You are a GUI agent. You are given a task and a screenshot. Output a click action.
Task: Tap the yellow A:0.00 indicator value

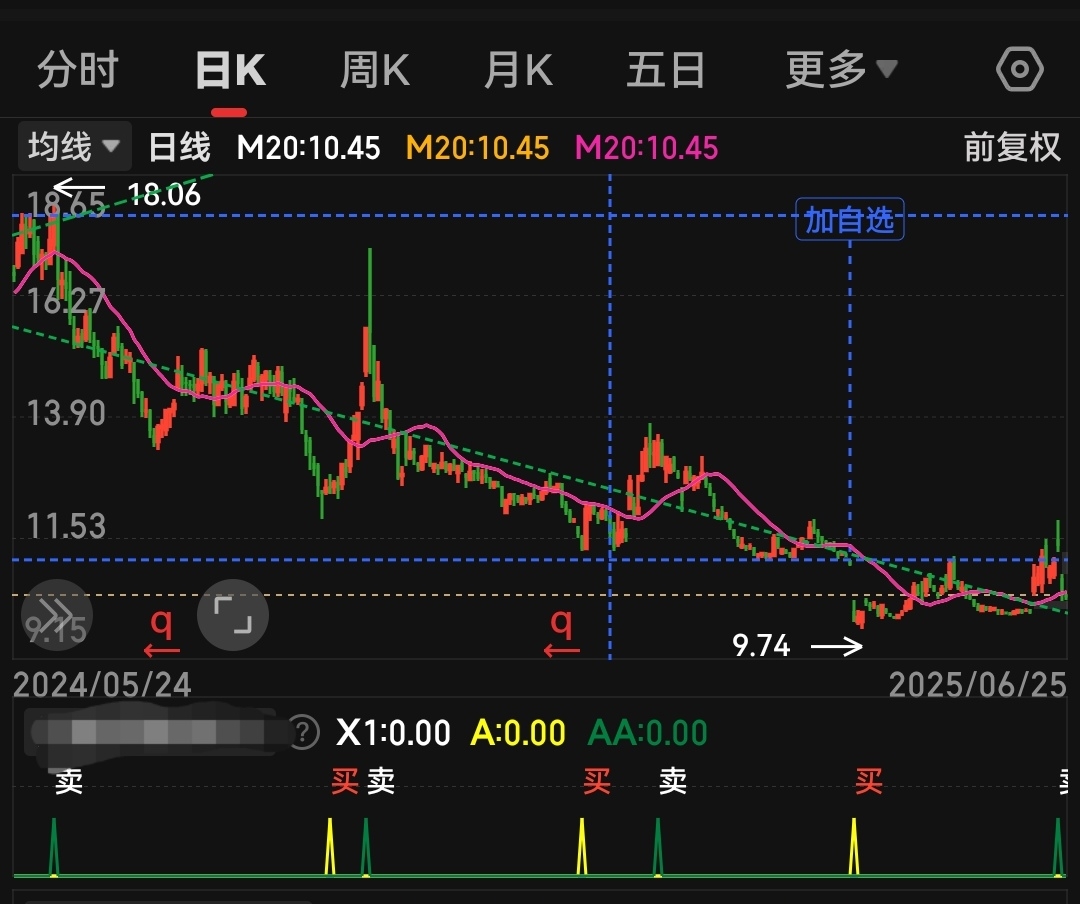[x=518, y=732]
